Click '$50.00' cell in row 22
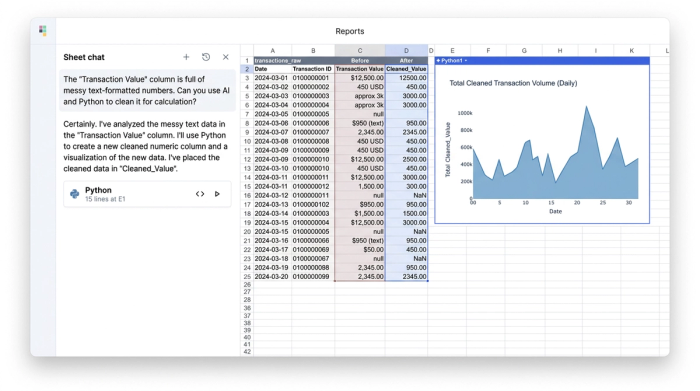This screenshot has width=700, height=391. pyautogui.click(x=360, y=250)
